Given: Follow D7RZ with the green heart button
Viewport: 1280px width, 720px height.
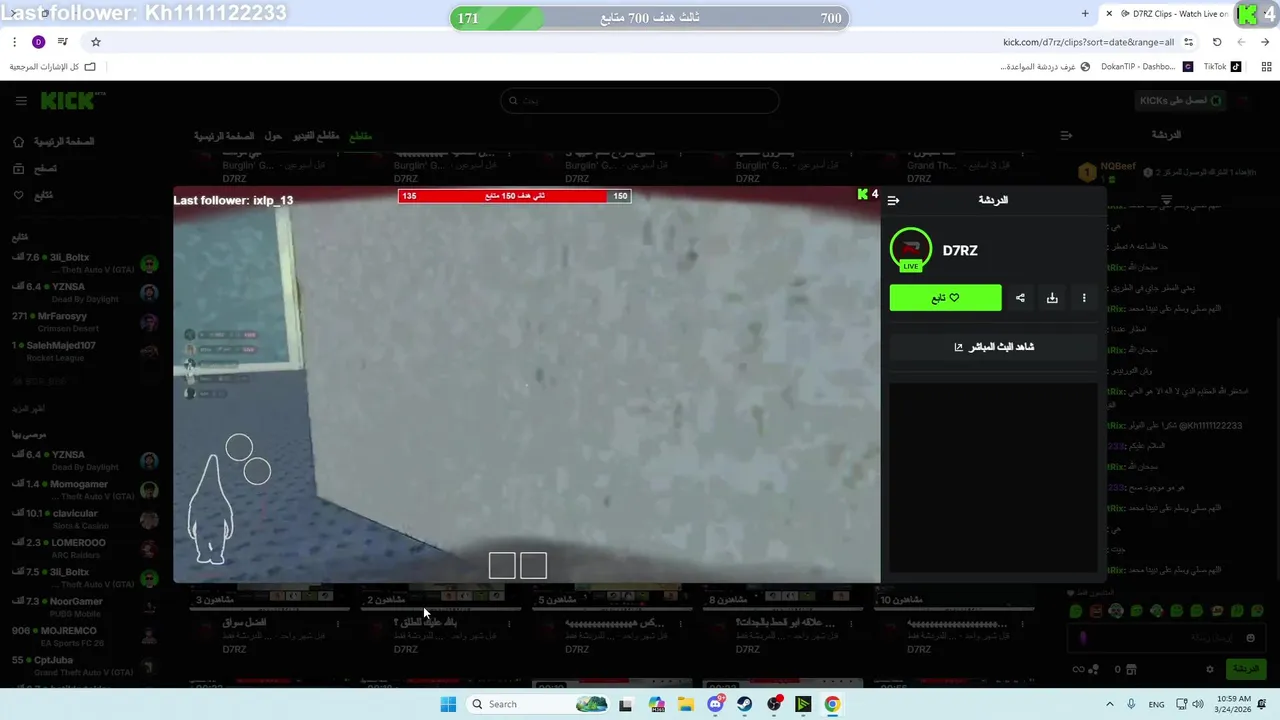Looking at the screenshot, I should [945, 298].
